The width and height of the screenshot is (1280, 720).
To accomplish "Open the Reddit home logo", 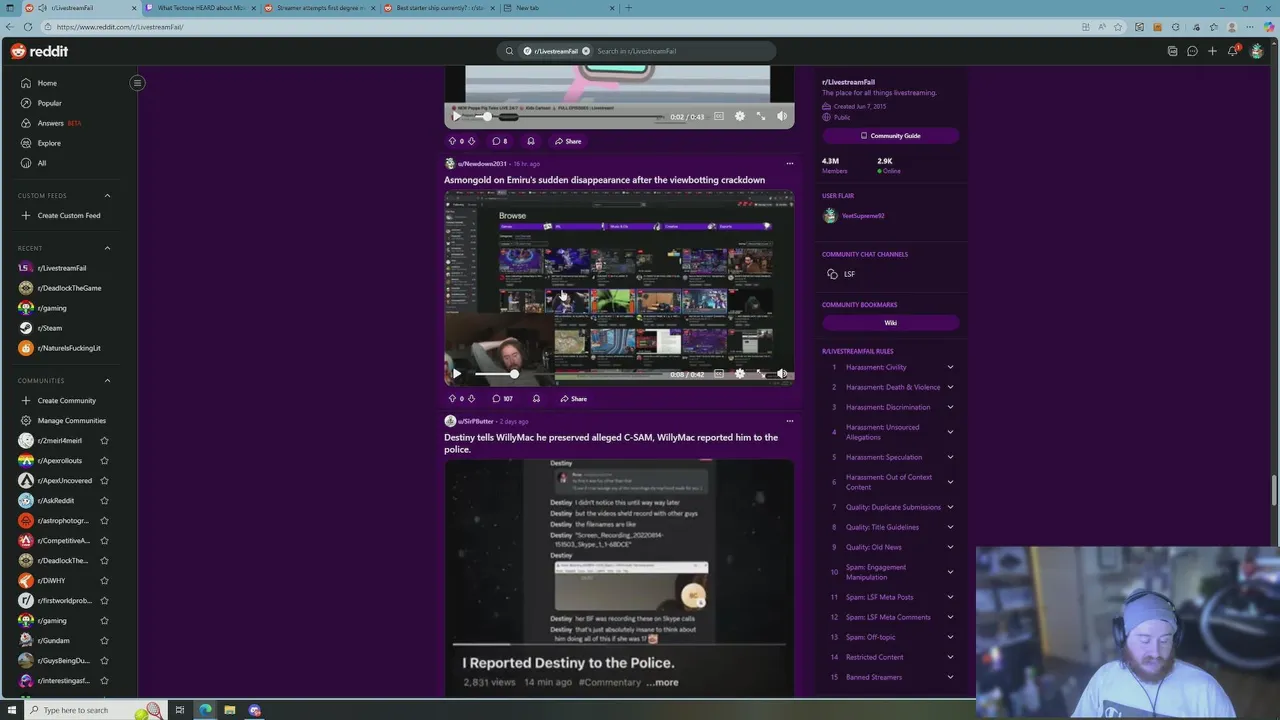I will 40,51.
